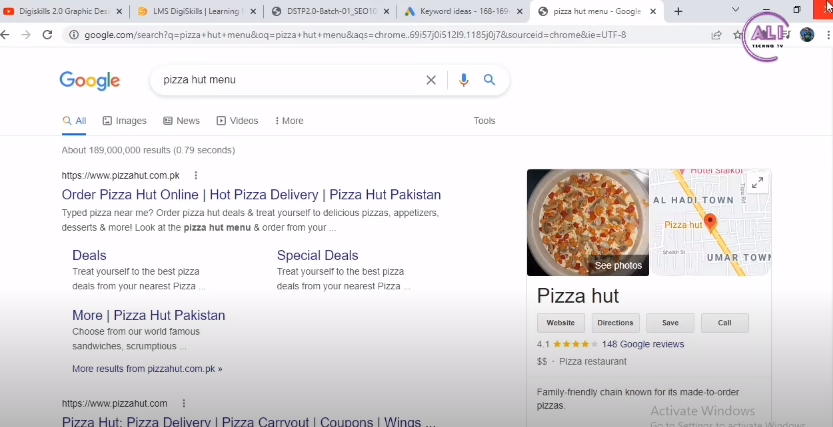
Task: Select the Videos search tab
Action: pyautogui.click(x=237, y=121)
